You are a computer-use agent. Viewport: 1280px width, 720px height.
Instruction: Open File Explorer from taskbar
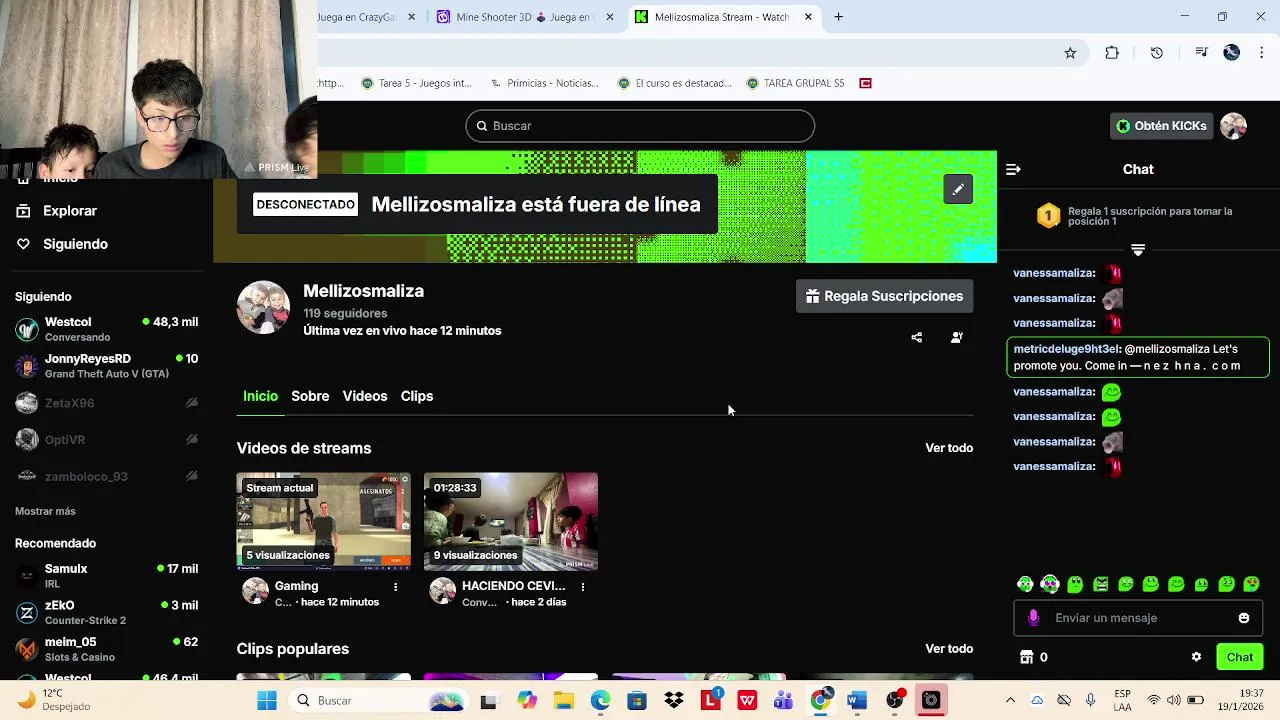[x=564, y=701]
